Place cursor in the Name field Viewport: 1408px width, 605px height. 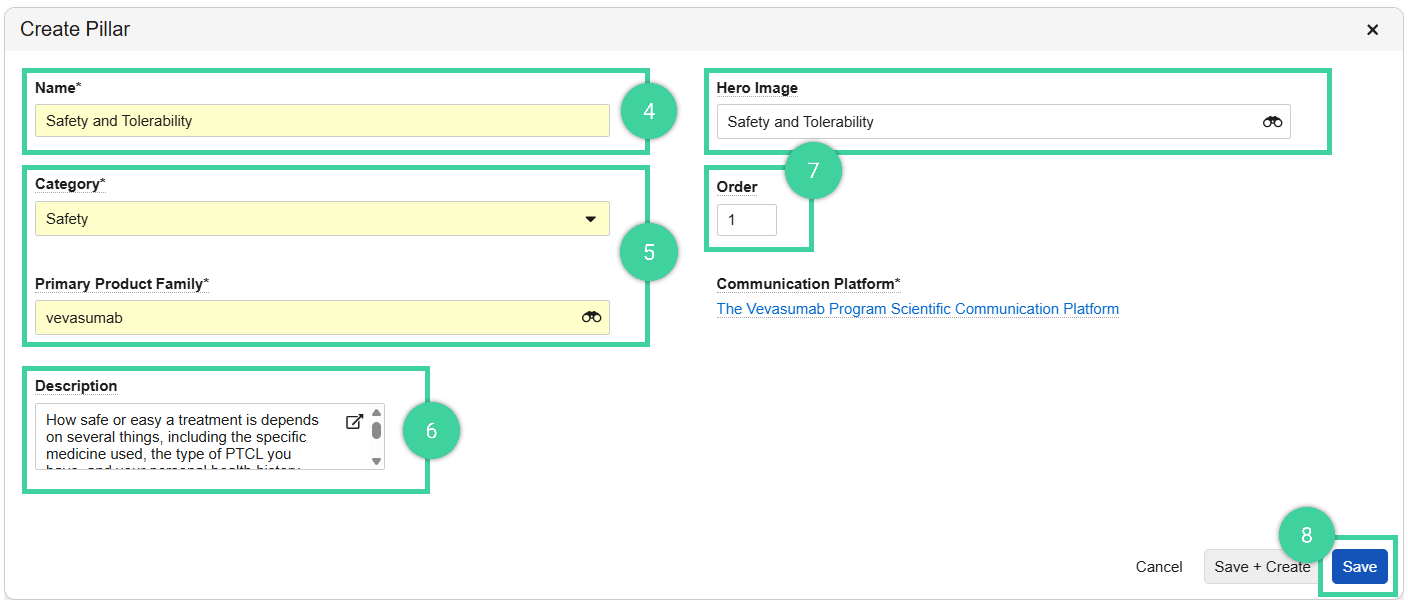(x=320, y=120)
